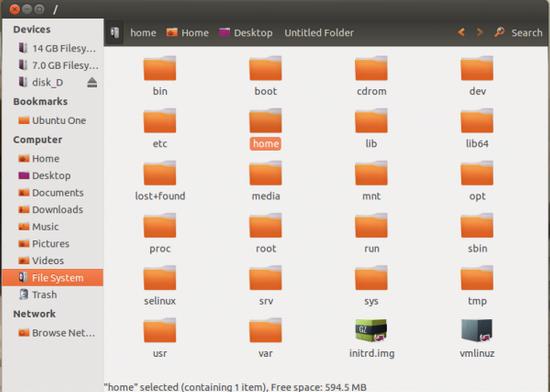
Task: Select the highlighted home folder icon
Action: pos(266,121)
